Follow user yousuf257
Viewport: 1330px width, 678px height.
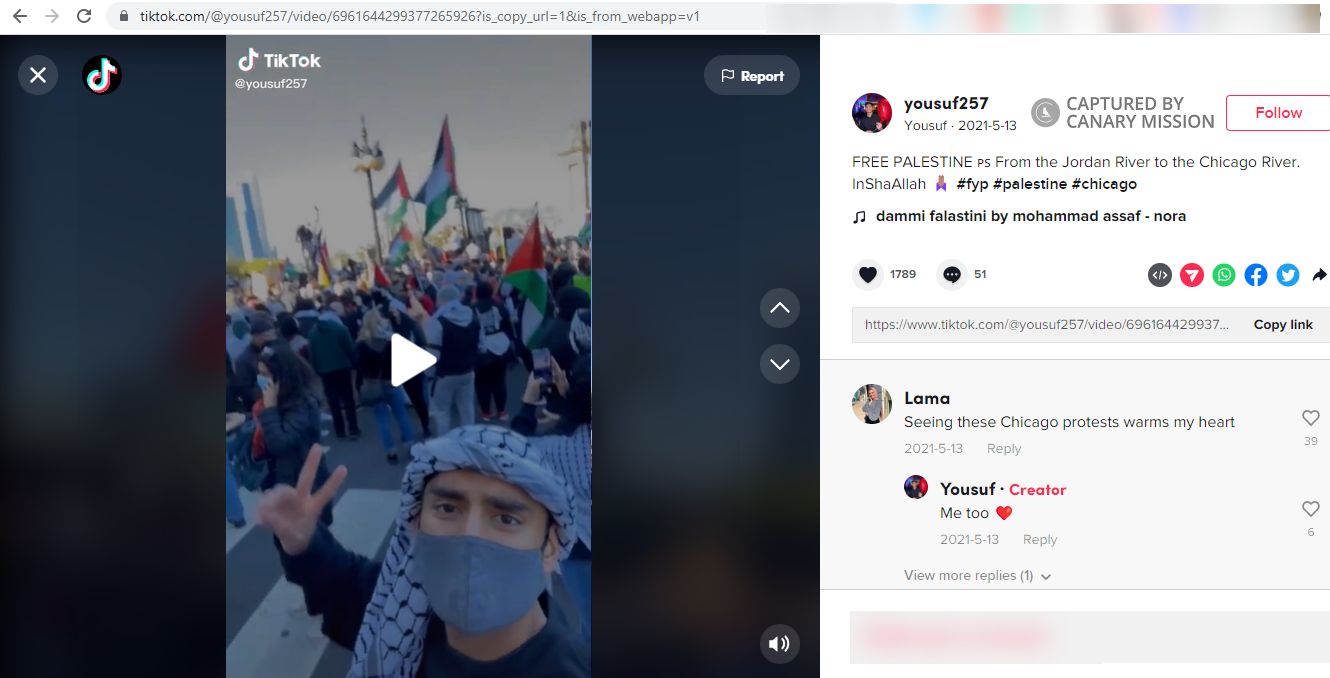point(1280,112)
